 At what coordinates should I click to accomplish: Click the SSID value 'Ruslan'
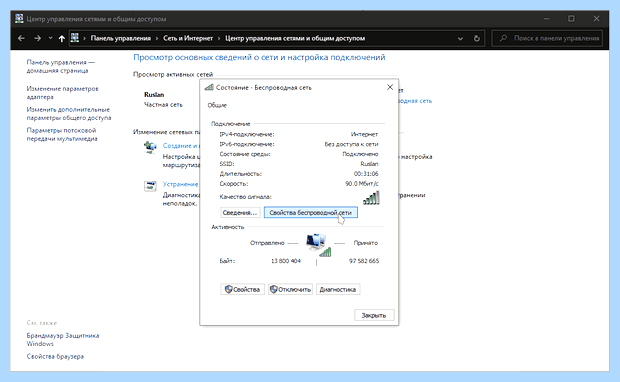click(x=369, y=164)
